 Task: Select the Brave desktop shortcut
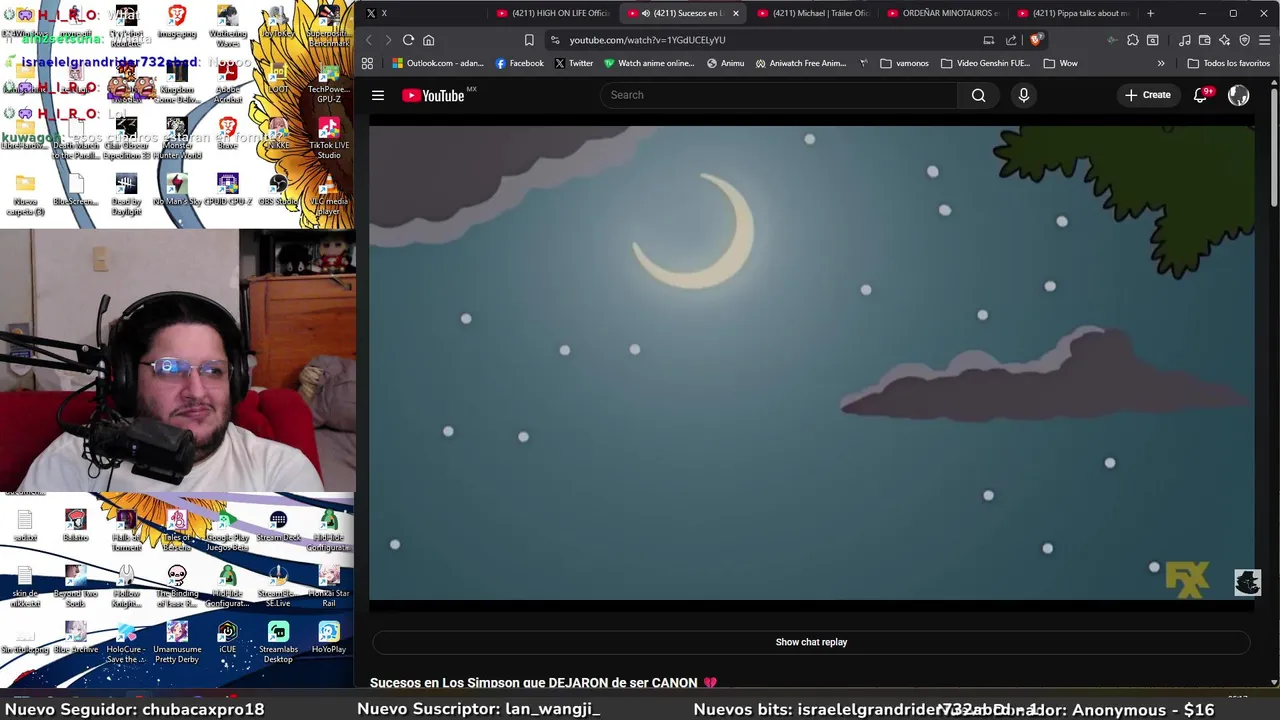(227, 133)
